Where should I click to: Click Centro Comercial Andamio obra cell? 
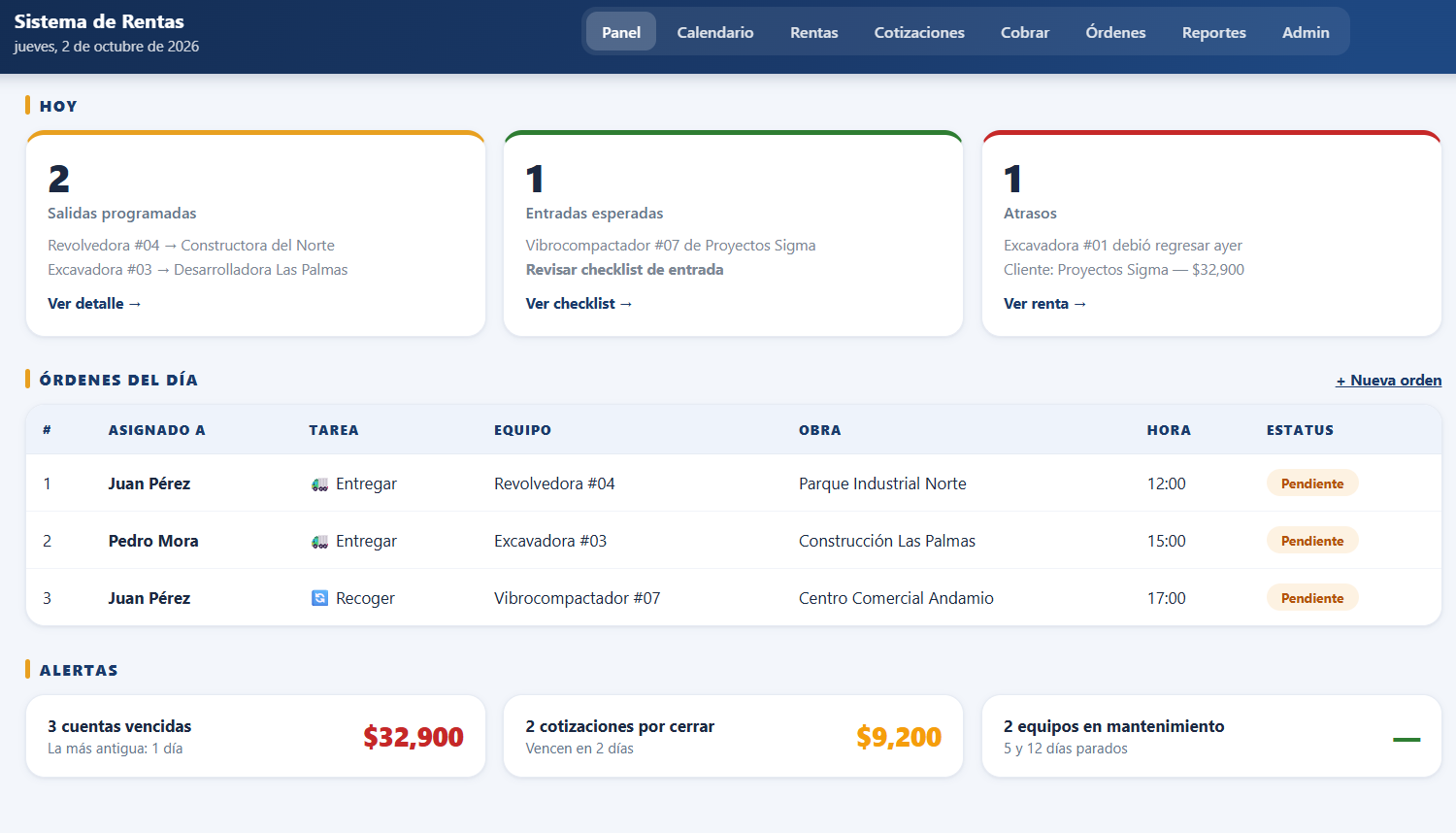[x=896, y=598]
